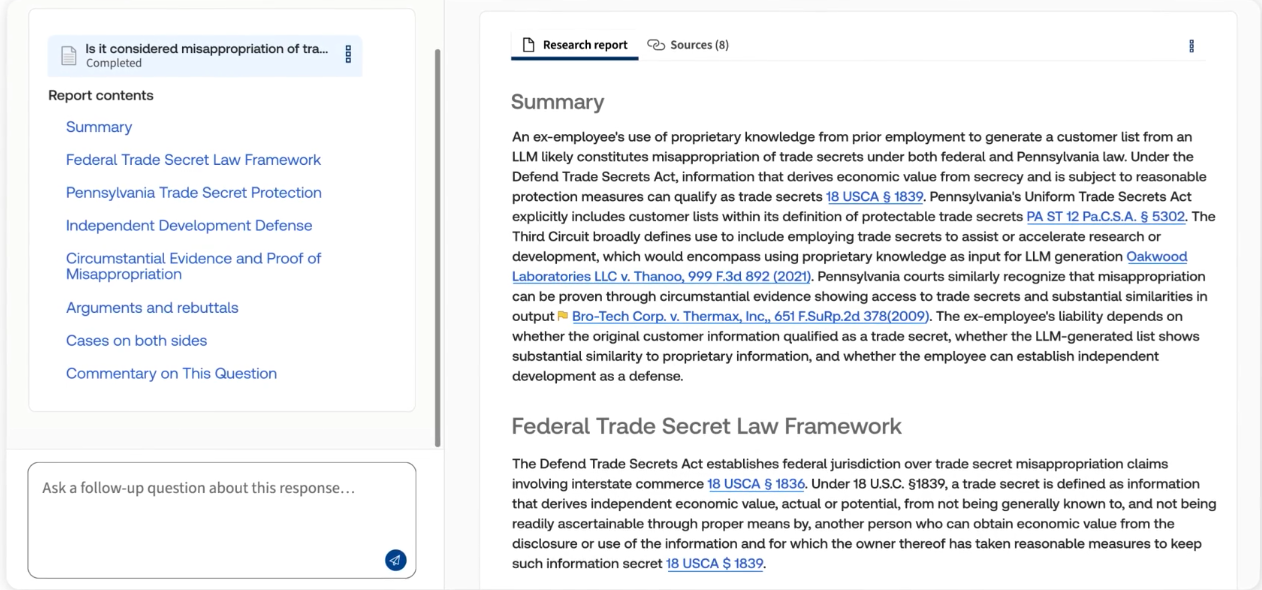Open Cases on both sides
Screen dimensions: 1262x590
click(136, 341)
